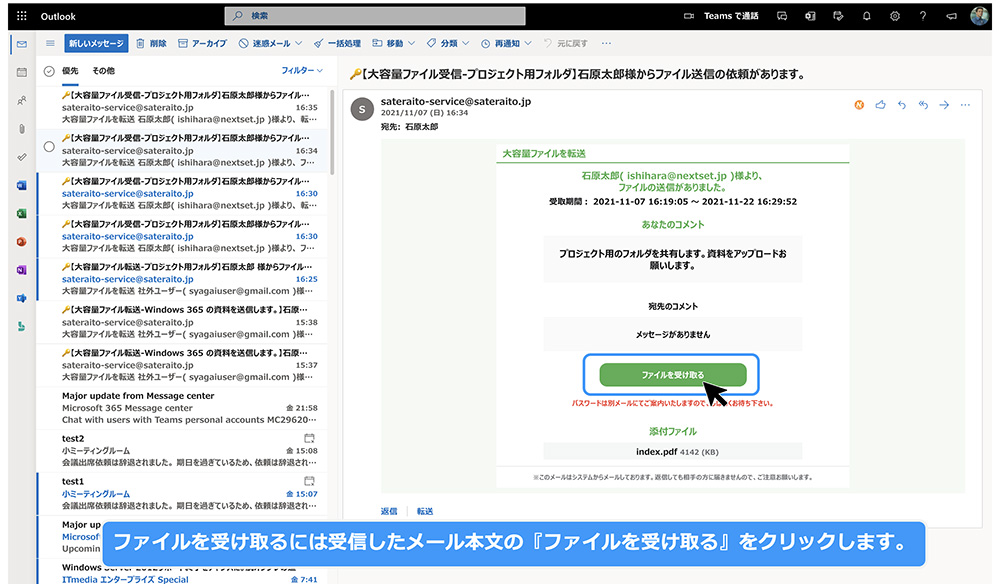This screenshot has width=1000, height=584.
Task: Click sender address sateraito-service@sateraito.jp in header
Action: 455,101
